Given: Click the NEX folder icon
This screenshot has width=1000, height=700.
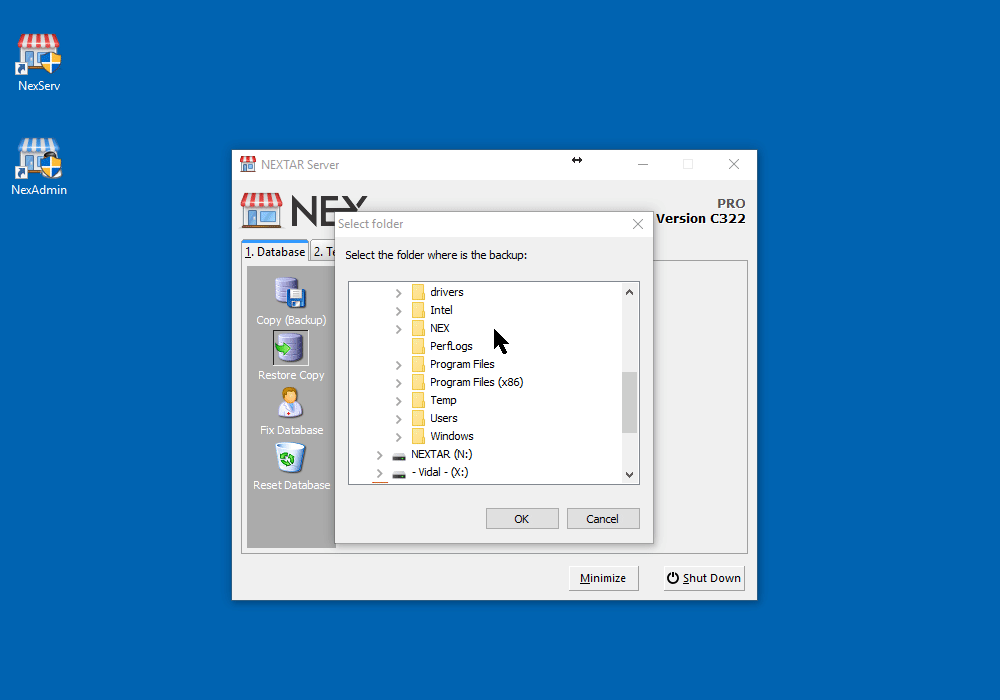Looking at the screenshot, I should click(x=418, y=328).
